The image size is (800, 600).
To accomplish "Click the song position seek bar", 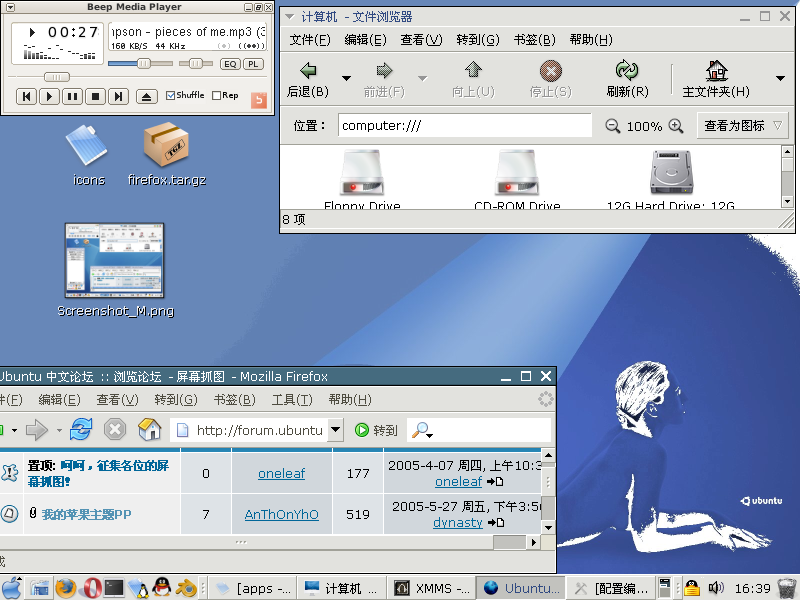I will (x=138, y=77).
